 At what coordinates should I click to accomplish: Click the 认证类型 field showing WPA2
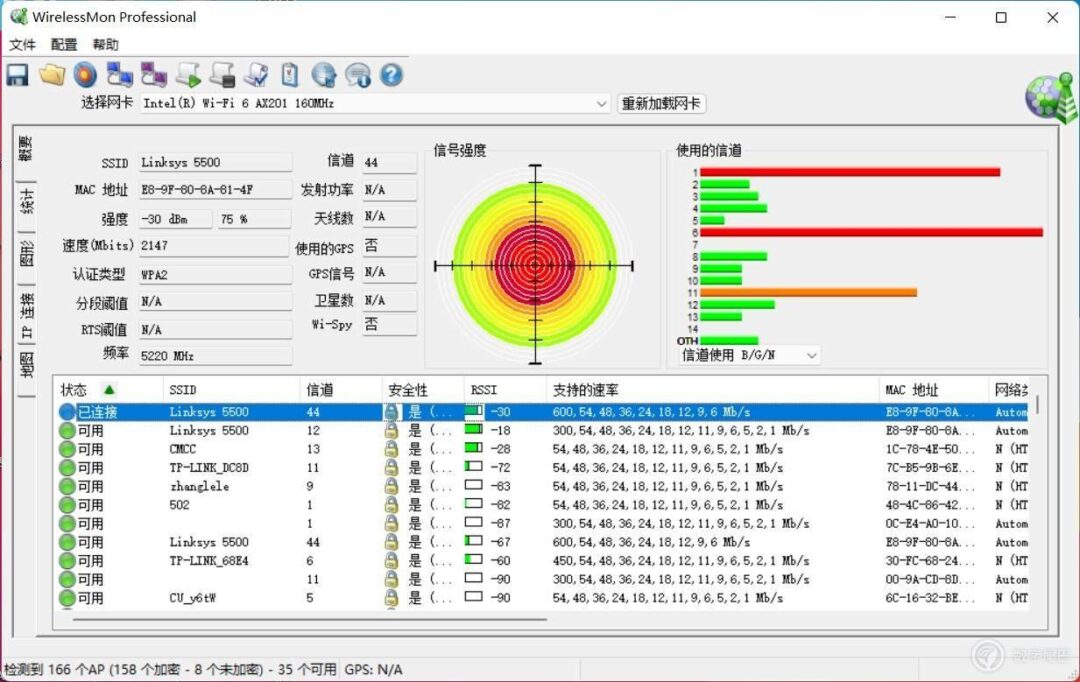[x=215, y=274]
